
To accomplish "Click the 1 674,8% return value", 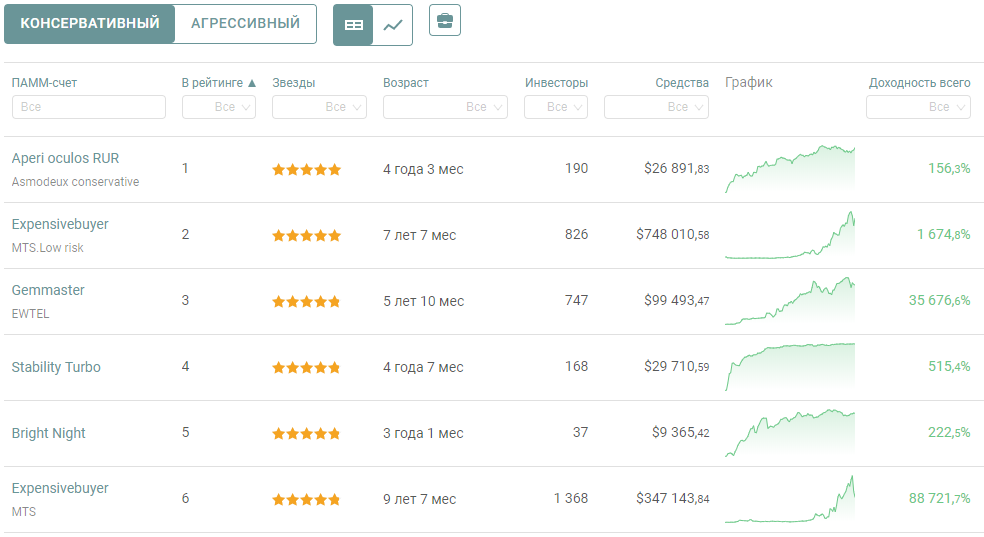I will coord(943,235).
